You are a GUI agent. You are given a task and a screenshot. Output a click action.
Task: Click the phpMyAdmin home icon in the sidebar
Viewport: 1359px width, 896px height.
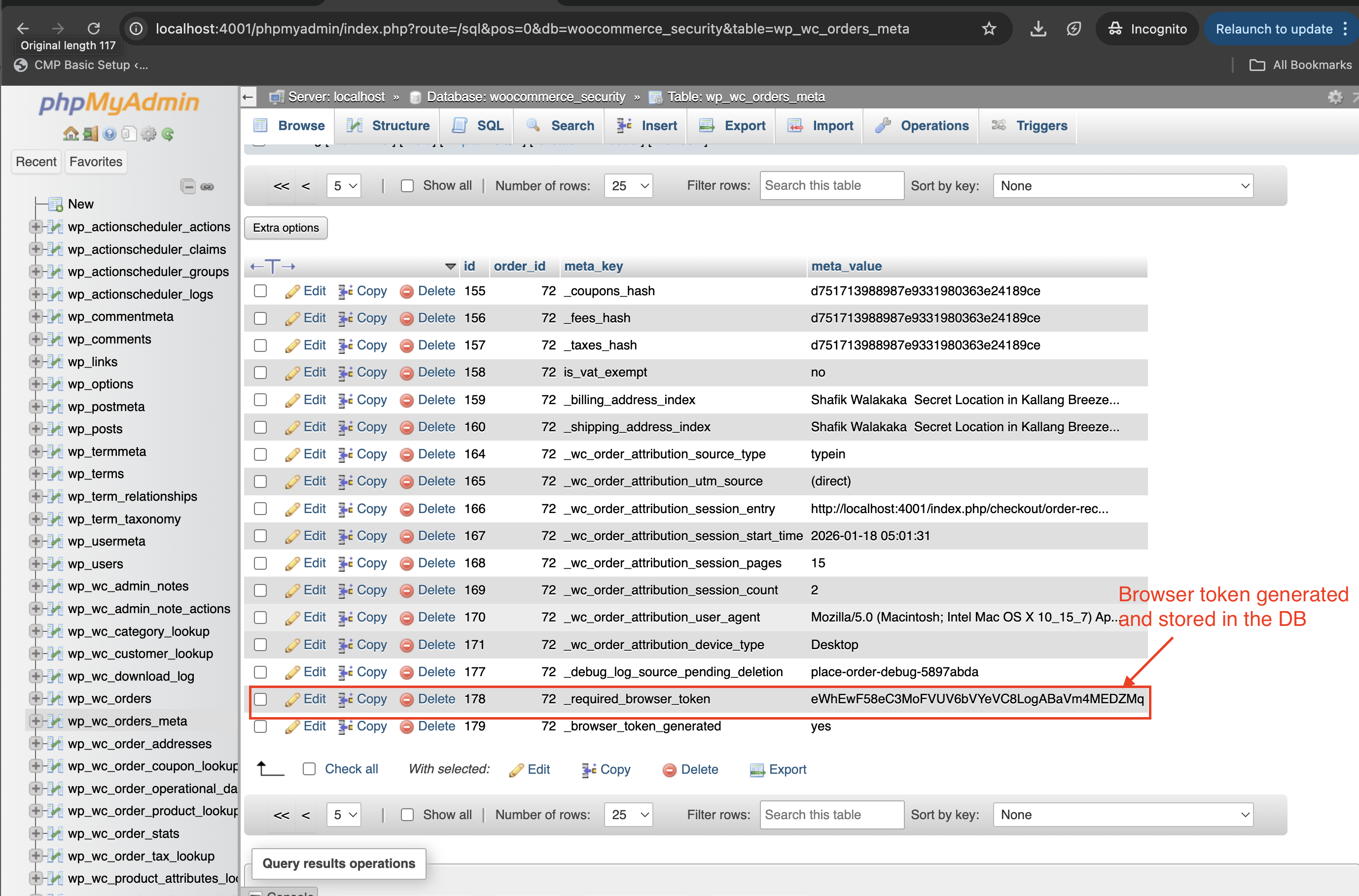(x=71, y=134)
